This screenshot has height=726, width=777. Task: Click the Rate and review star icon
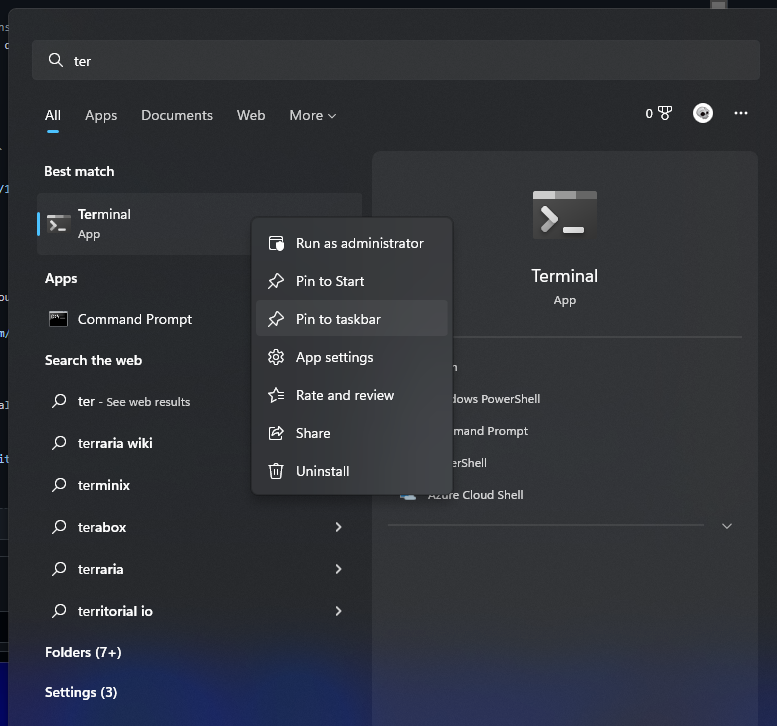point(276,395)
